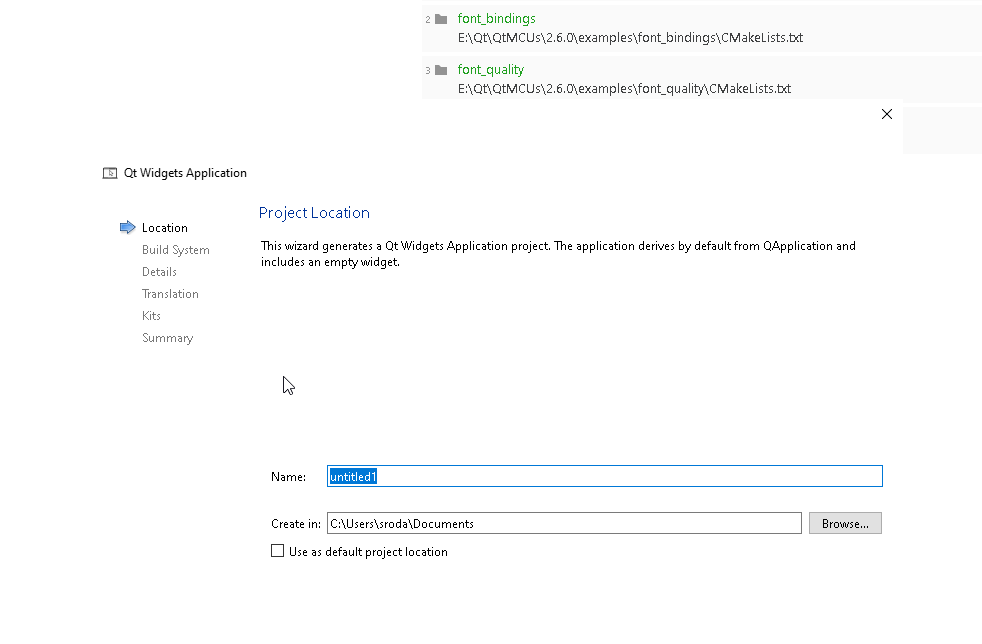Click the folder icon beside font_bindings
982x644 pixels.
coord(441,19)
